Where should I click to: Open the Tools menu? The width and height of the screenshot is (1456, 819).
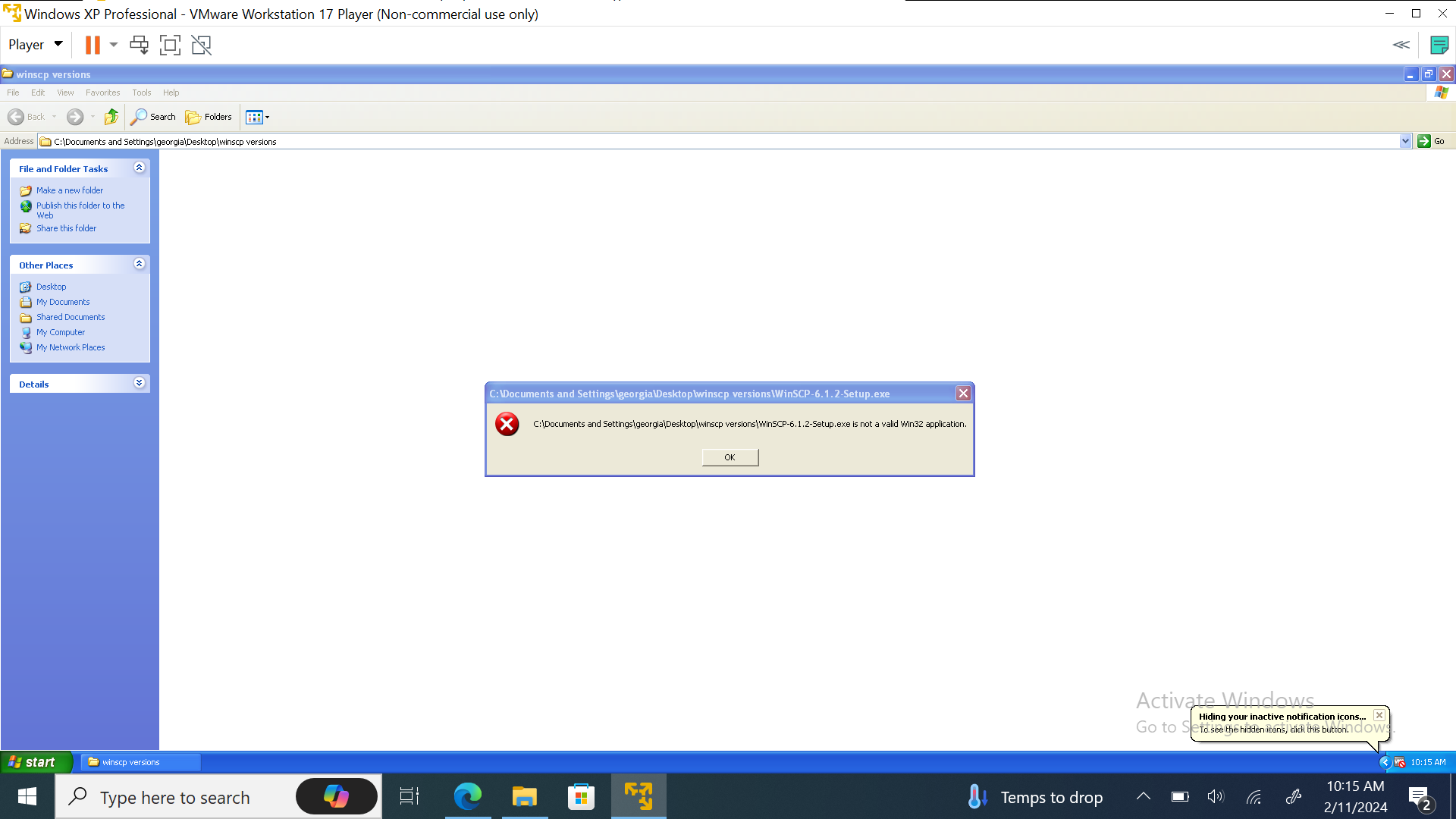(x=141, y=93)
